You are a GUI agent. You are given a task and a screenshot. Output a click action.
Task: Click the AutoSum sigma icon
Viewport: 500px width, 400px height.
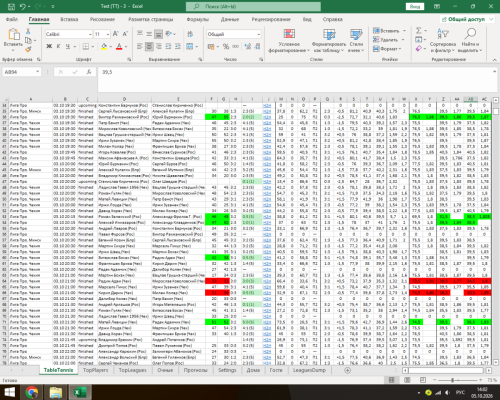point(419,31)
